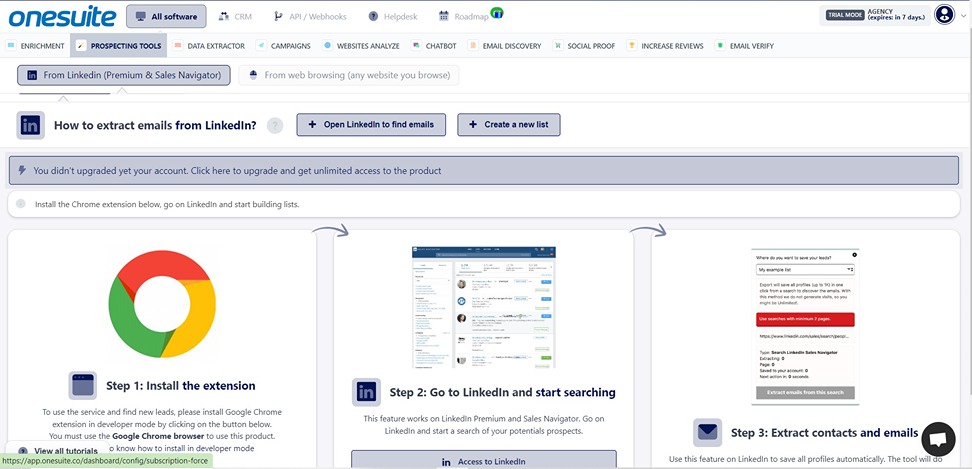The height and width of the screenshot is (469, 972).
Task: Open the Websites Analyze tab
Action: pos(361,46)
